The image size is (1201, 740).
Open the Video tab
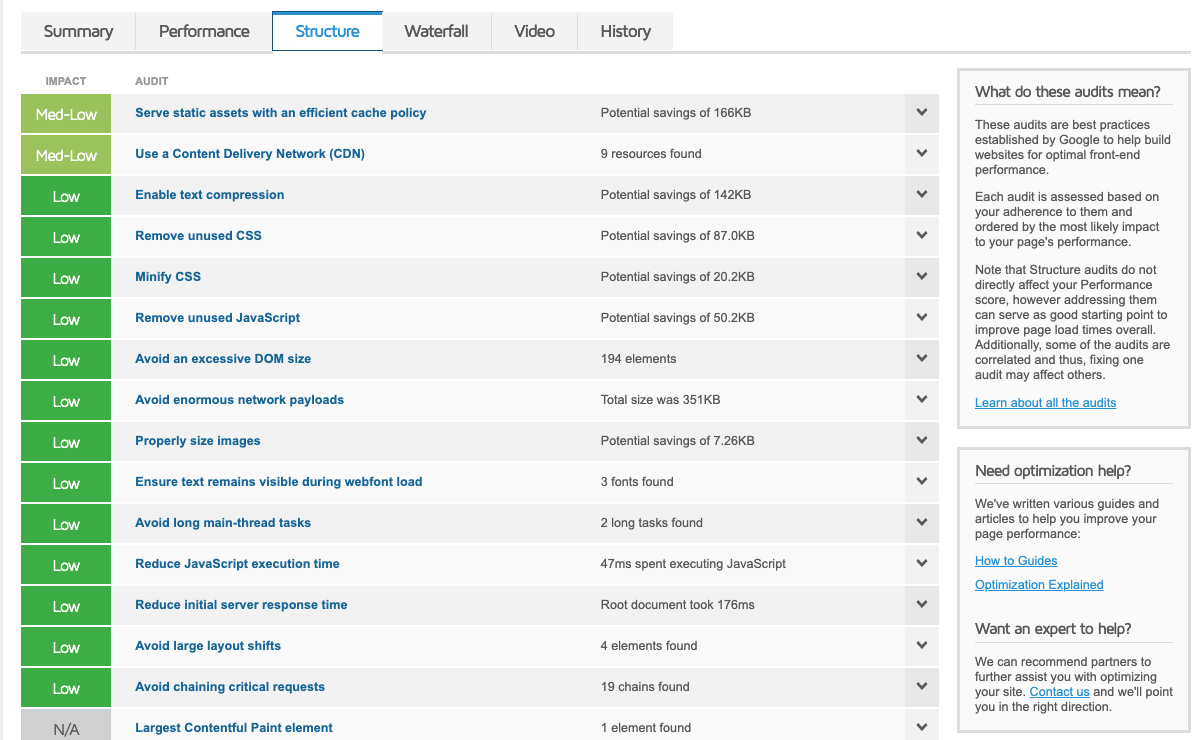coord(534,31)
